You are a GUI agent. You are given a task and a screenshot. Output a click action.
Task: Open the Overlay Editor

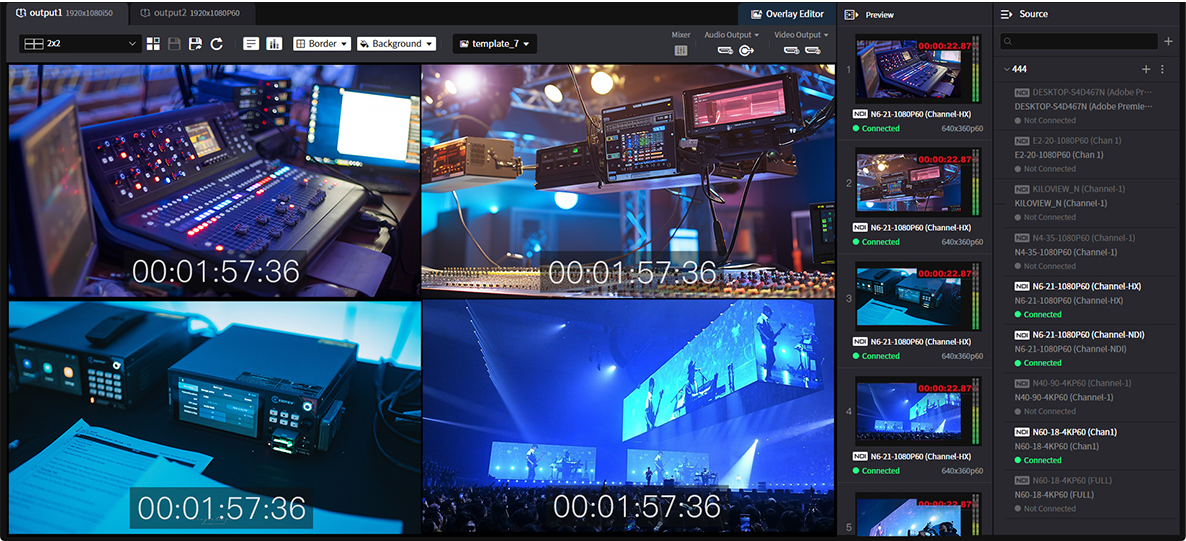pyautogui.click(x=786, y=14)
